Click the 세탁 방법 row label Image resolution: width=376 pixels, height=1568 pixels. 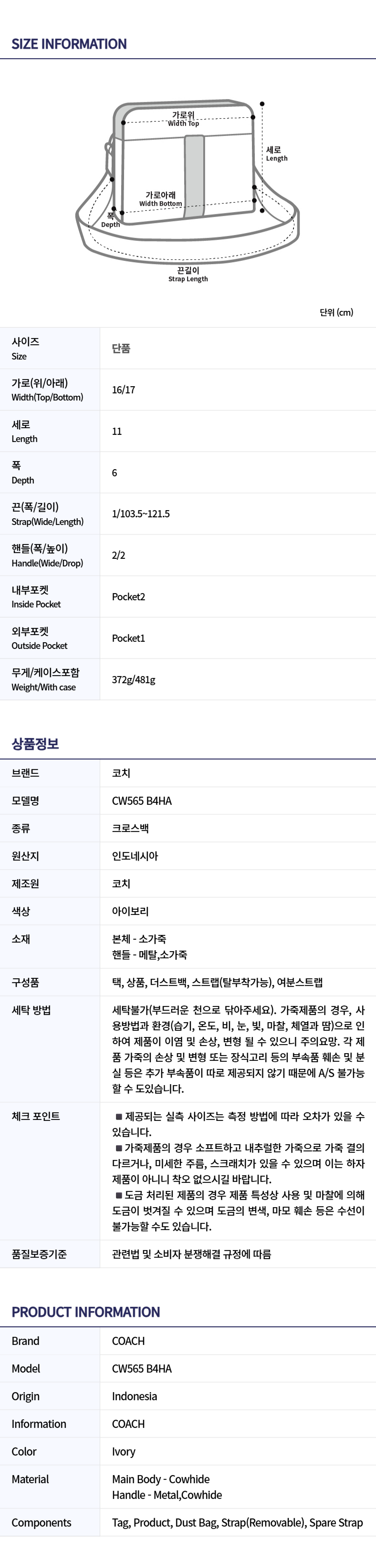click(31, 1010)
